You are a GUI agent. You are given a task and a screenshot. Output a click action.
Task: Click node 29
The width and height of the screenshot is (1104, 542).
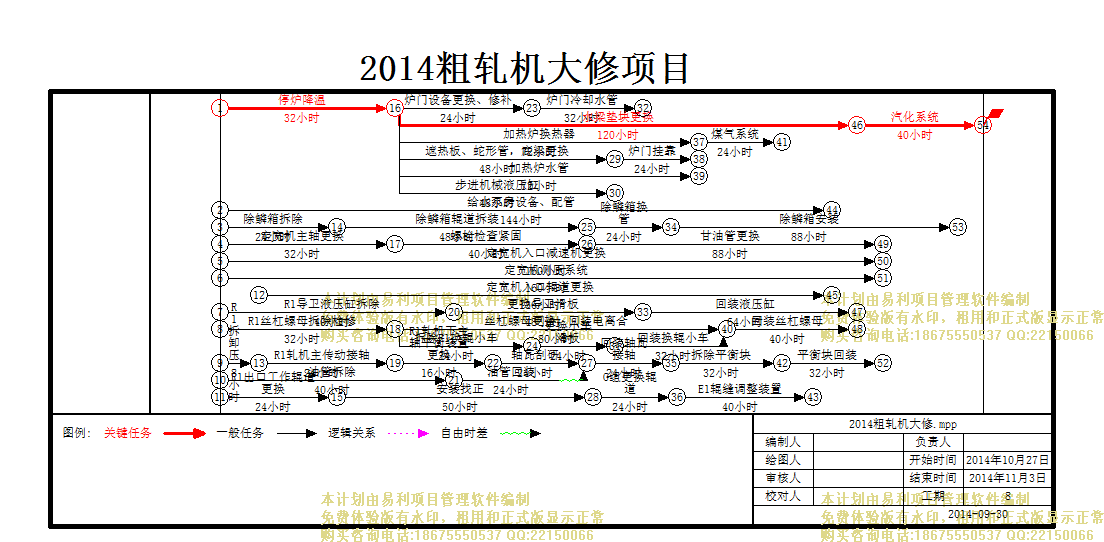(x=615, y=159)
